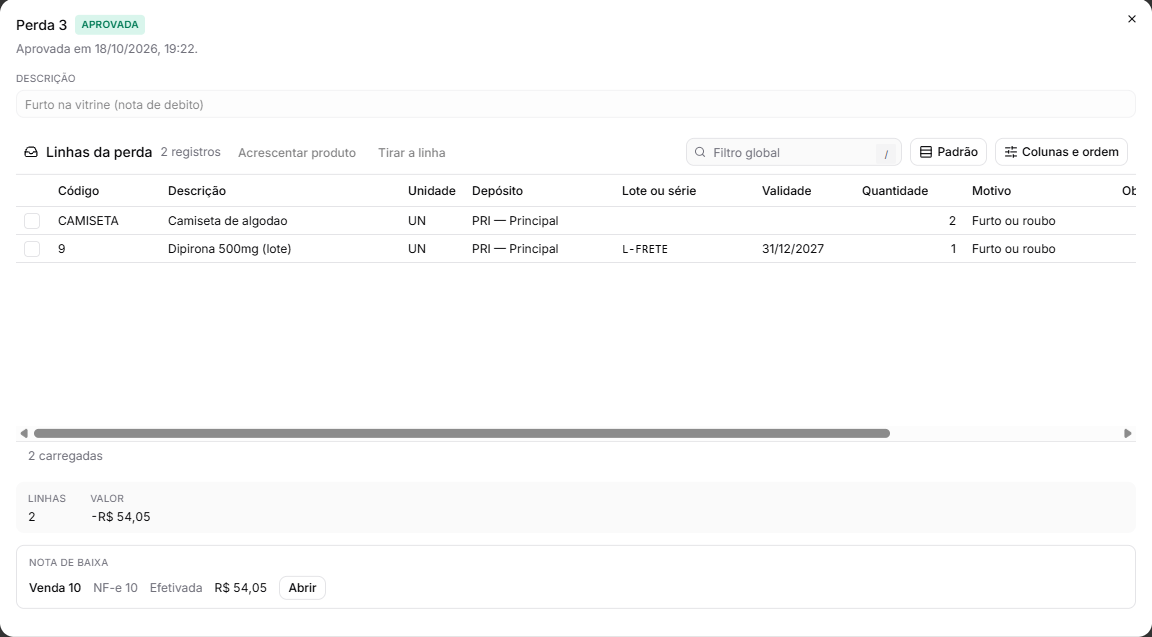Click Tirar a linha
Screen dimensions: 1152x637
[x=411, y=153]
